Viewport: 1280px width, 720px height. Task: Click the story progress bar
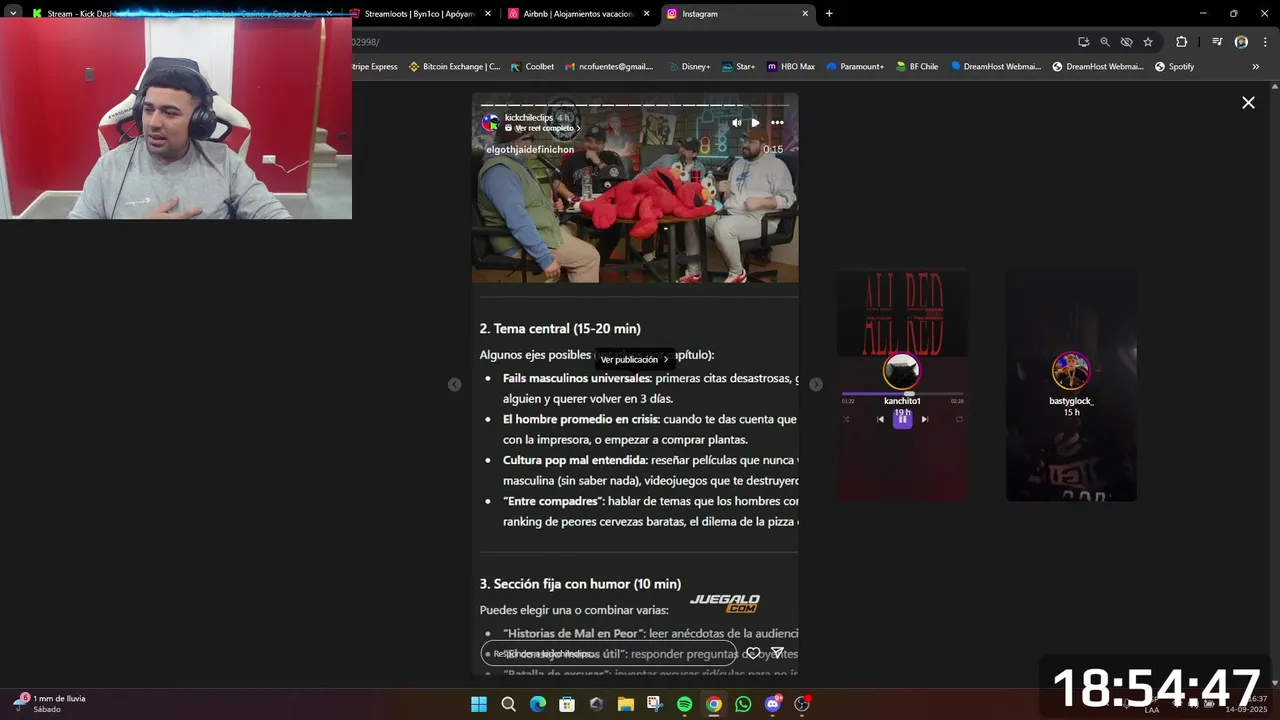635,105
